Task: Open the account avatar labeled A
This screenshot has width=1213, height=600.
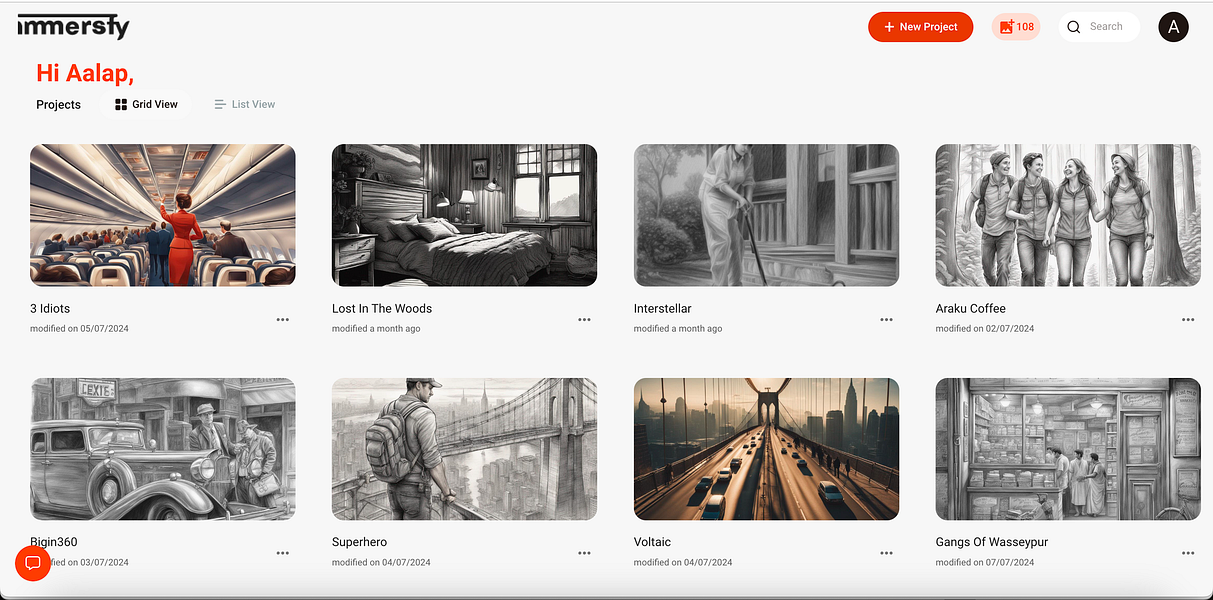Action: pyautogui.click(x=1173, y=27)
